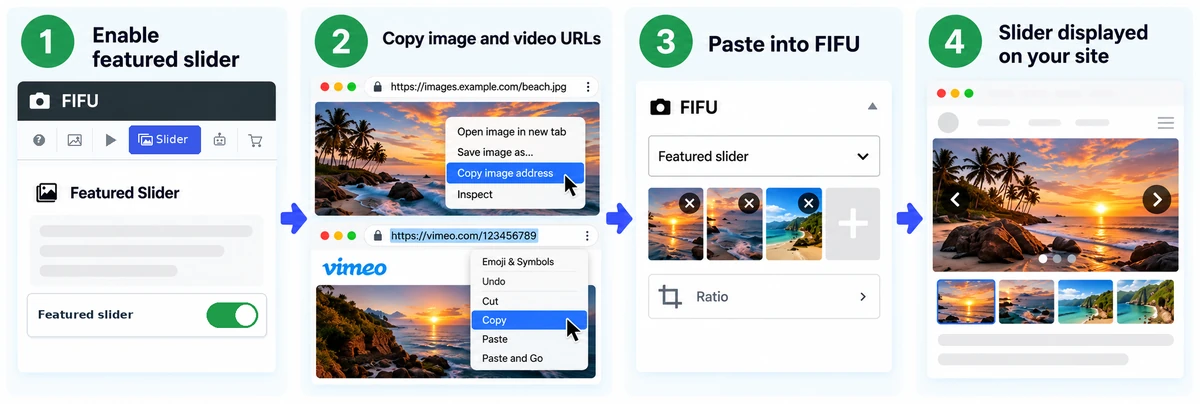Select the video play icon tab in FIFU toolbar

[x=111, y=140]
